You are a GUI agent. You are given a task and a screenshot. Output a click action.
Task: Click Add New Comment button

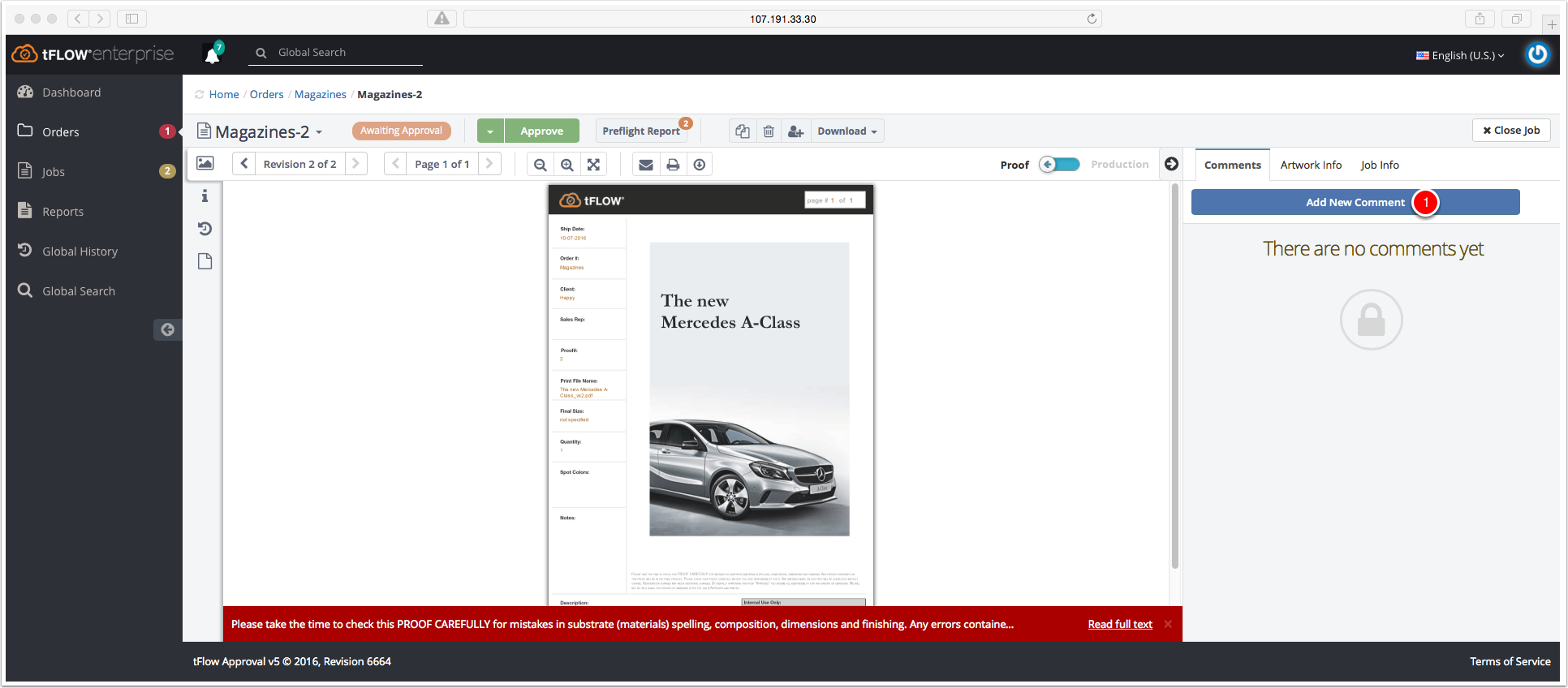(1355, 202)
